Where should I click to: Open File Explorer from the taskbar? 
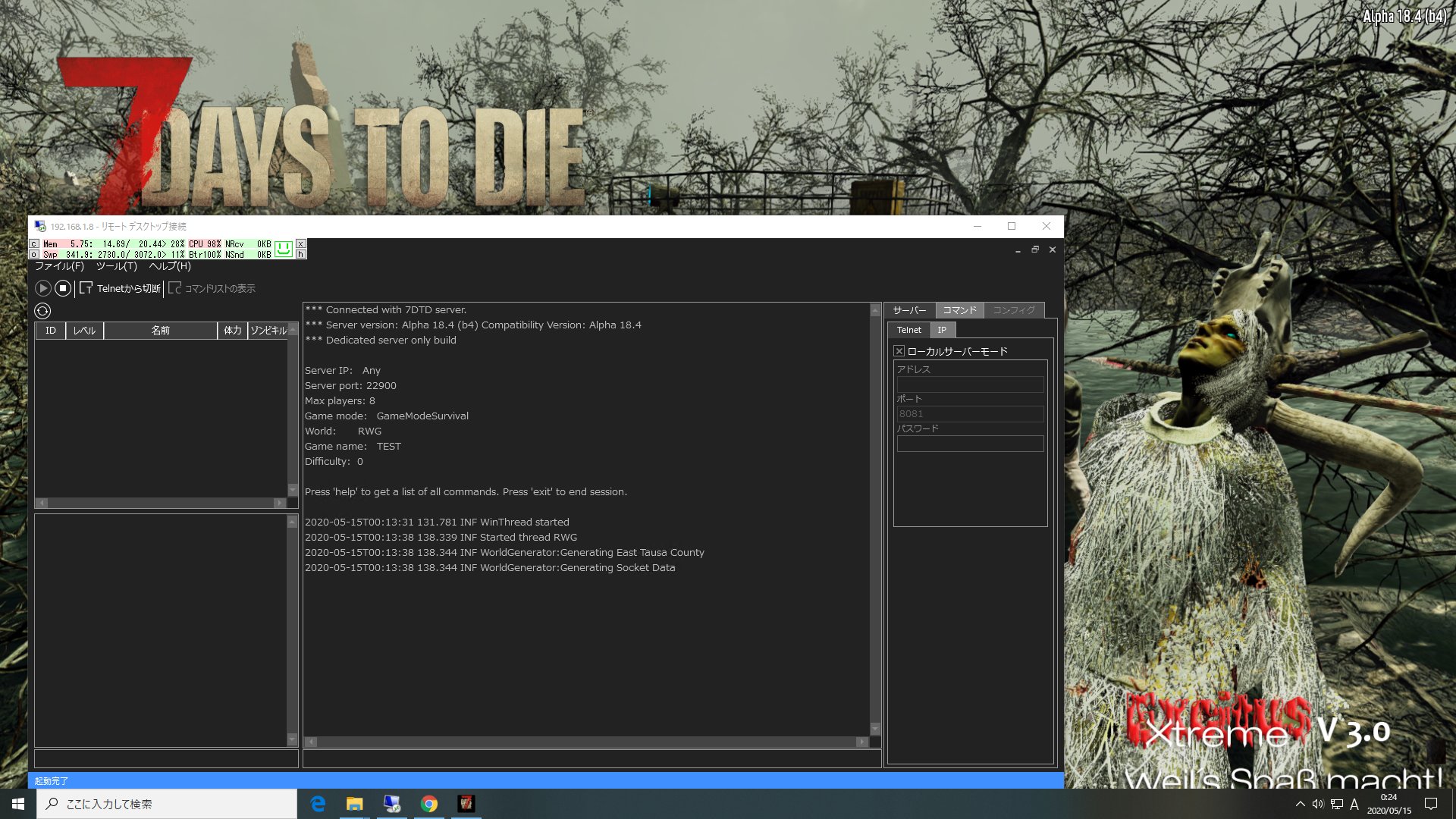pos(355,804)
